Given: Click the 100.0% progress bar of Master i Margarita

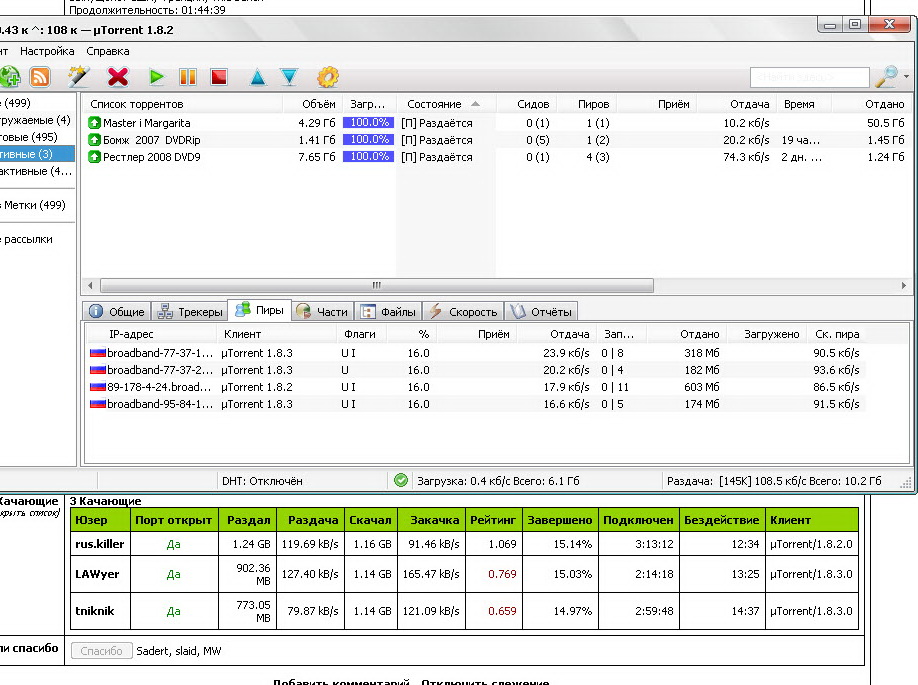Looking at the screenshot, I should coord(368,123).
